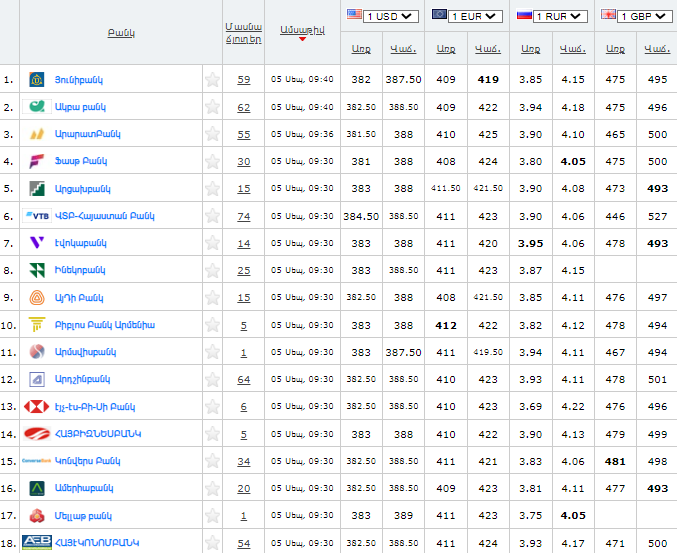Open branch count 64 link for Ardshinbank

[x=244, y=379]
